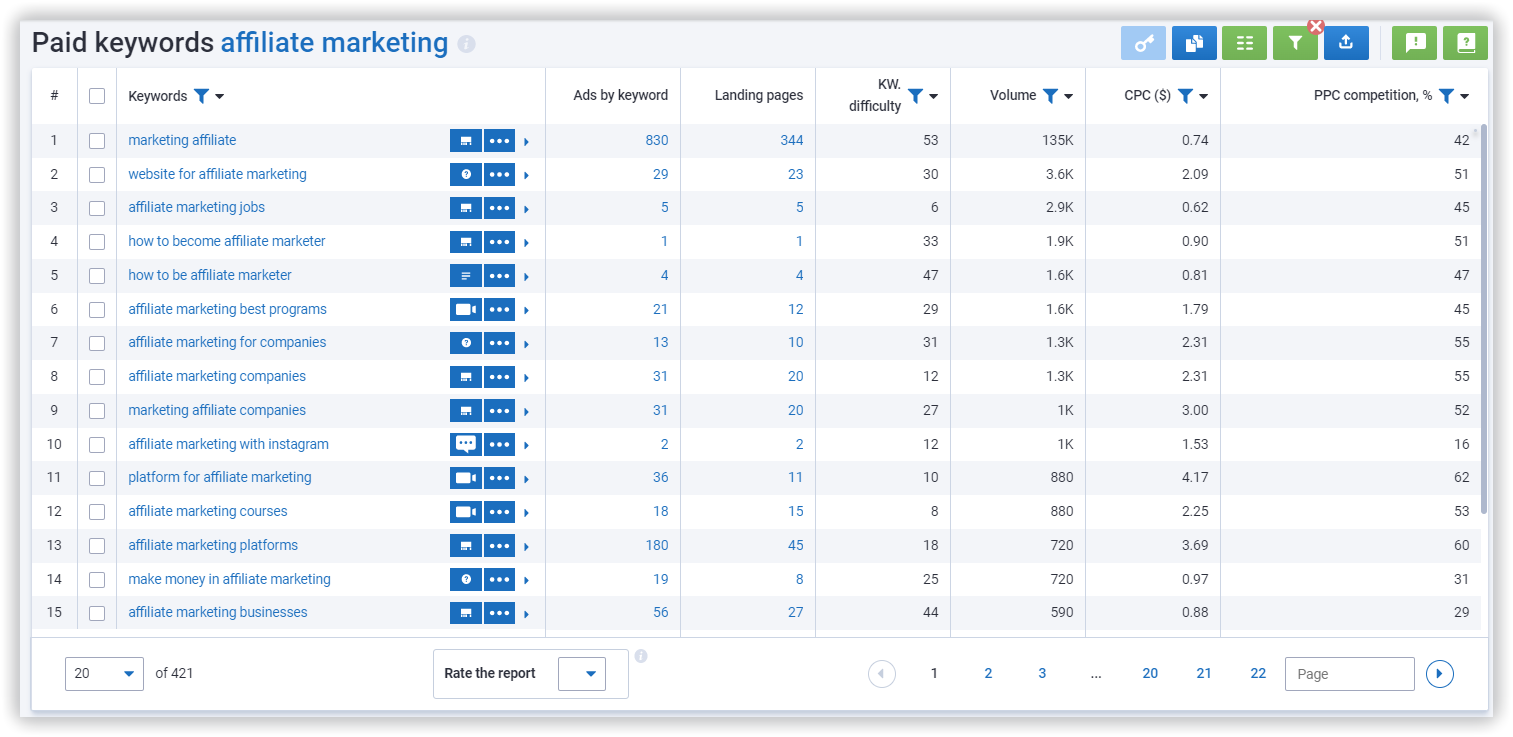Open the three-dots menu for marketing affiliate
This screenshot has width=1513, height=737.
[499, 141]
